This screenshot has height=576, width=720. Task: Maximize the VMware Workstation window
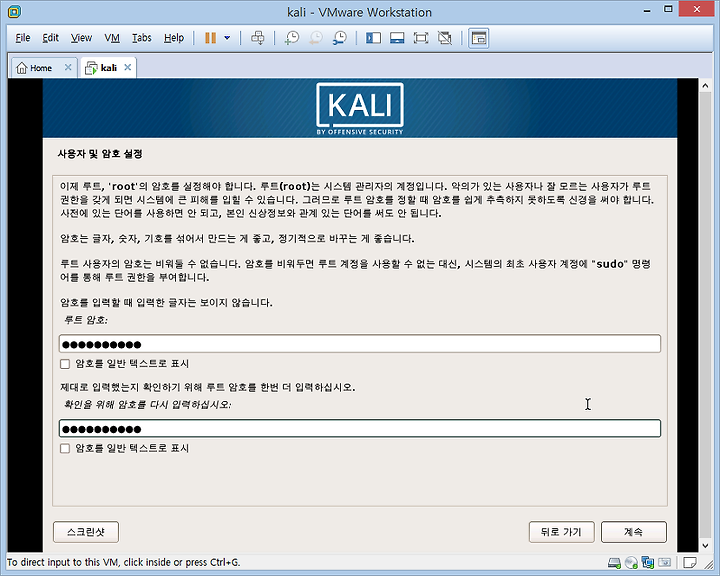(668, 9)
